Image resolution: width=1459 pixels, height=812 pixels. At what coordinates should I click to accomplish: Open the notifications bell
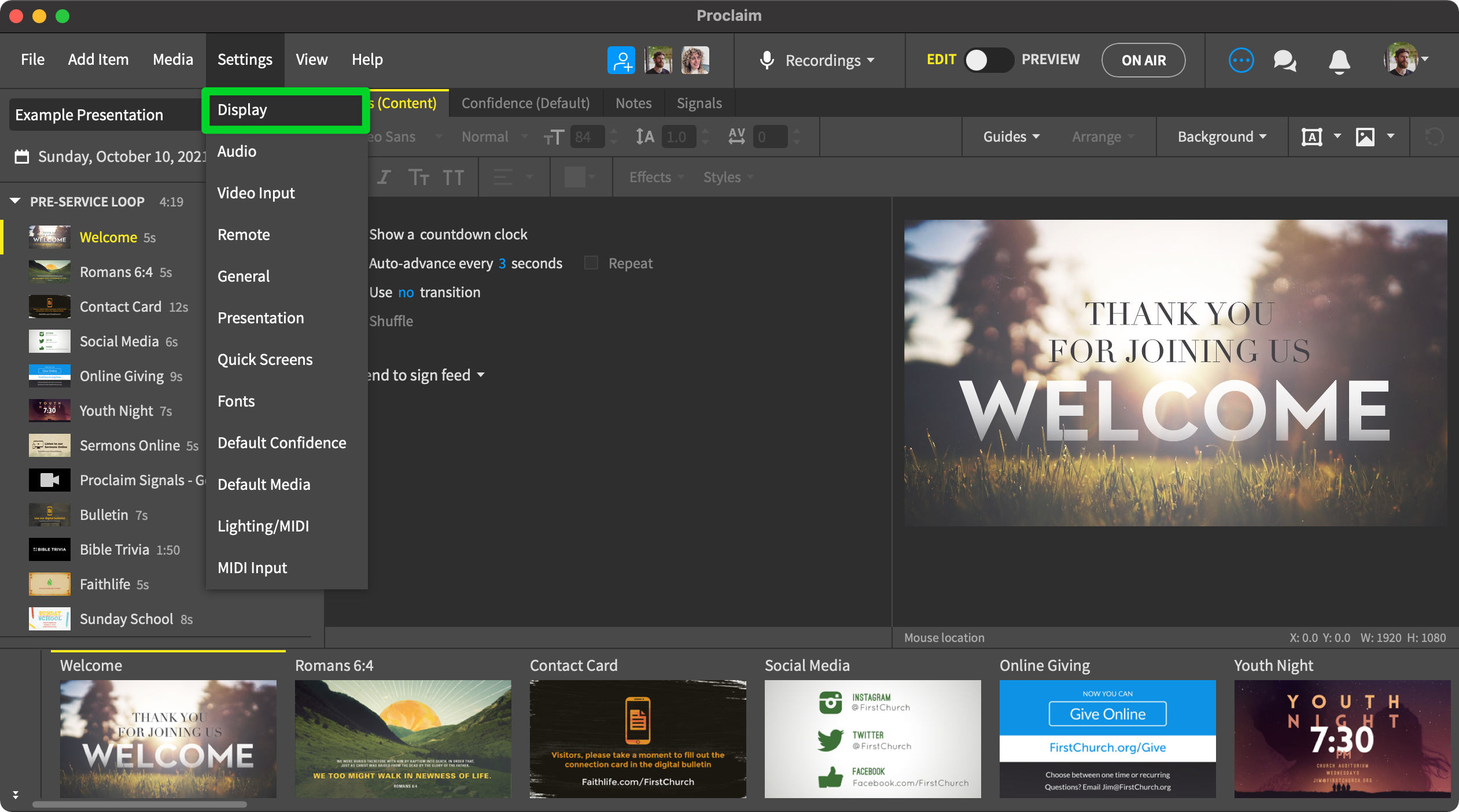point(1339,61)
